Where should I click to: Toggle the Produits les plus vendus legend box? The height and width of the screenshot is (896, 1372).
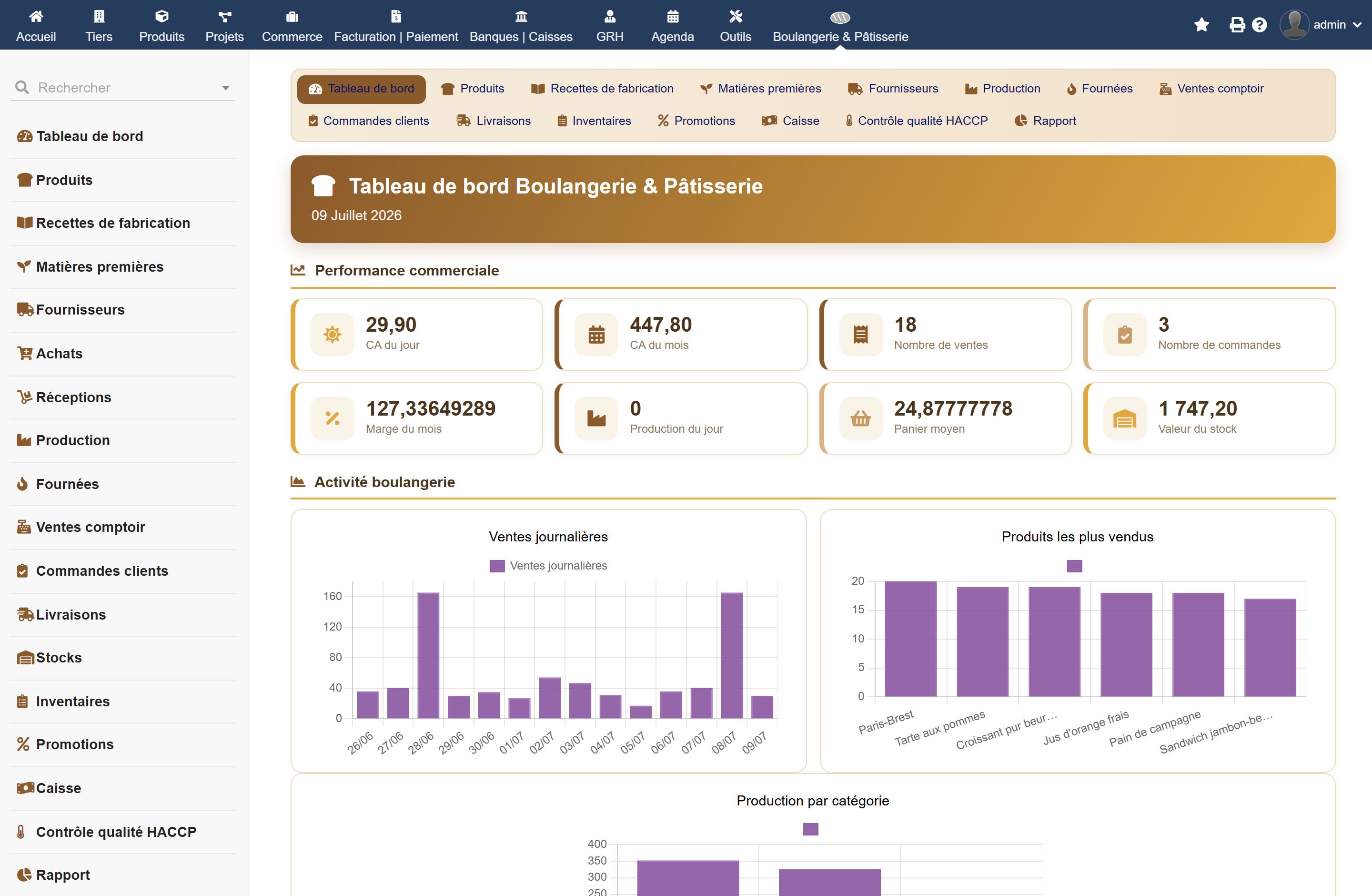click(1075, 566)
